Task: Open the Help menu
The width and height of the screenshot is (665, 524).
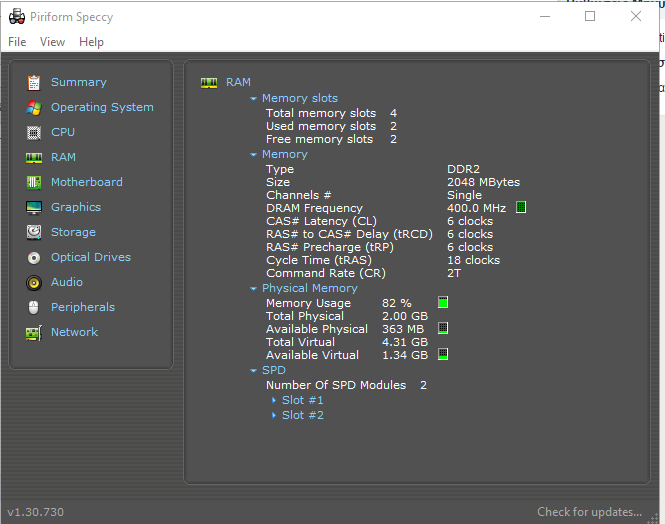Action: (91, 42)
